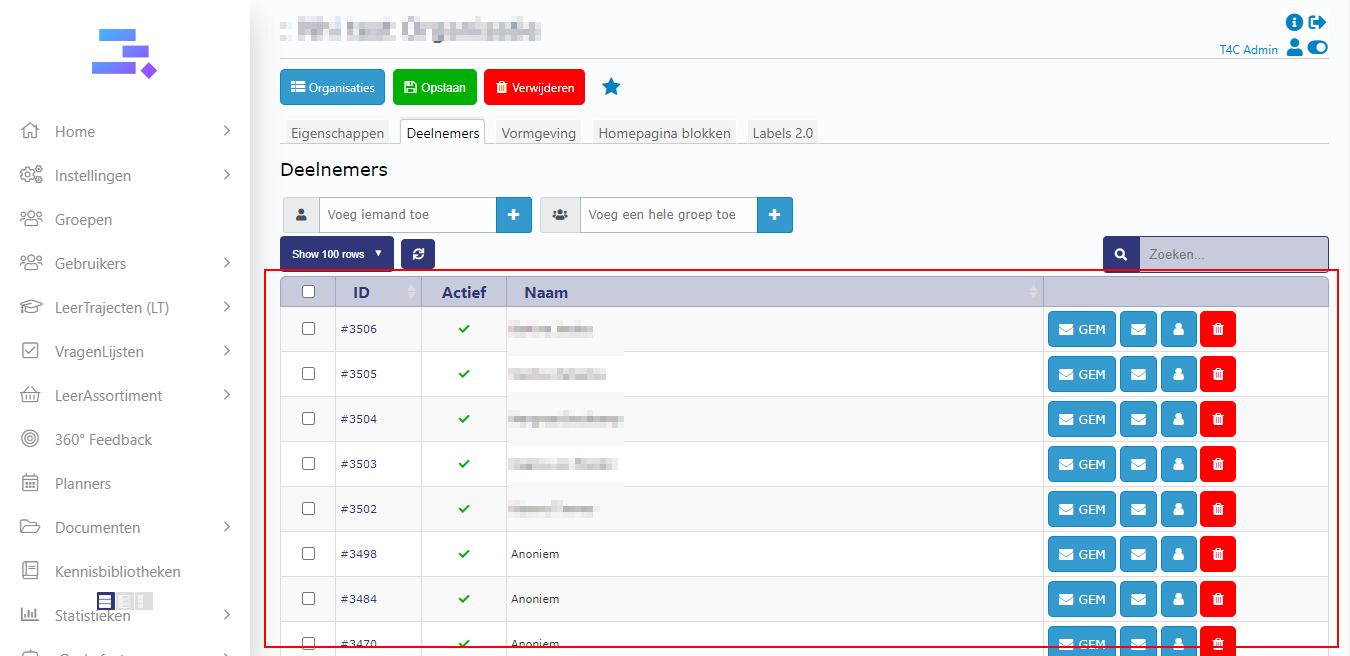This screenshot has height=656, width=1350.
Task: Open user profile icon for participant #3504
Action: pos(1178,419)
